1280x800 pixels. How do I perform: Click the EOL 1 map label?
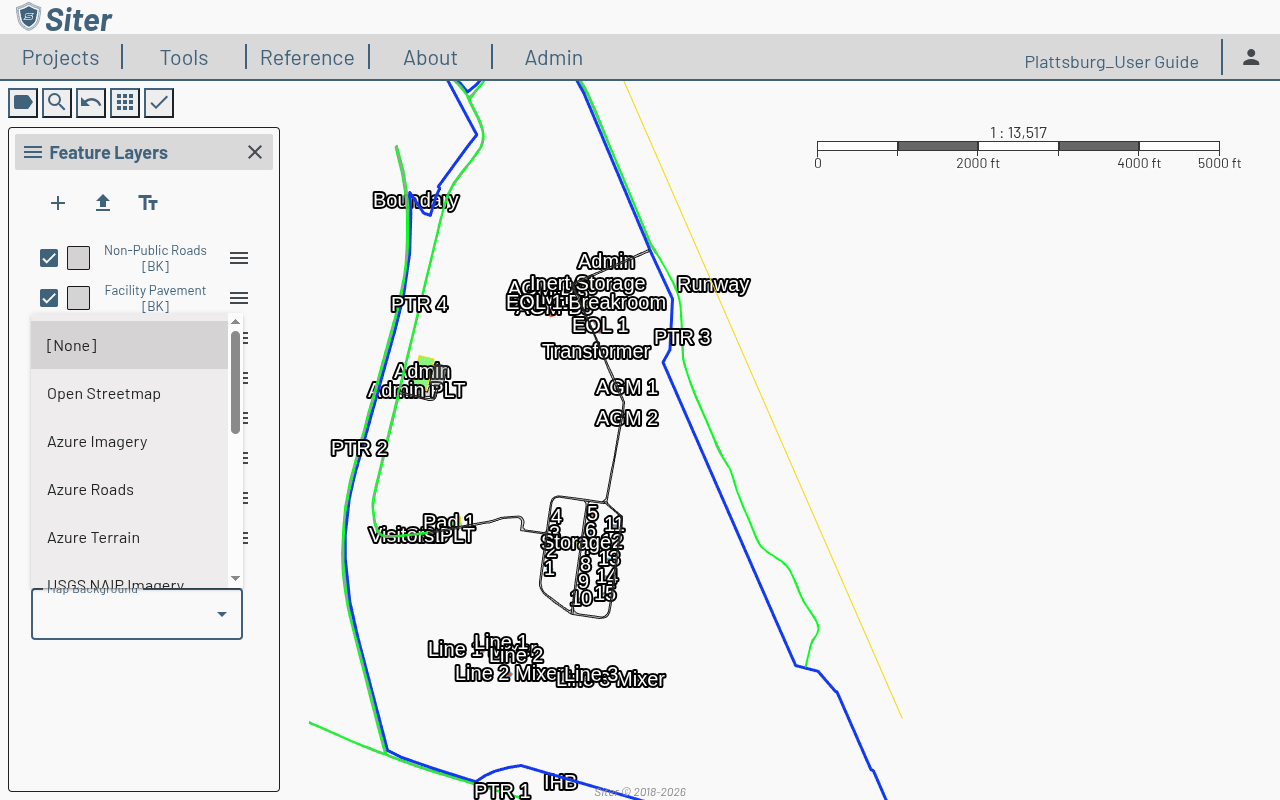pos(600,325)
